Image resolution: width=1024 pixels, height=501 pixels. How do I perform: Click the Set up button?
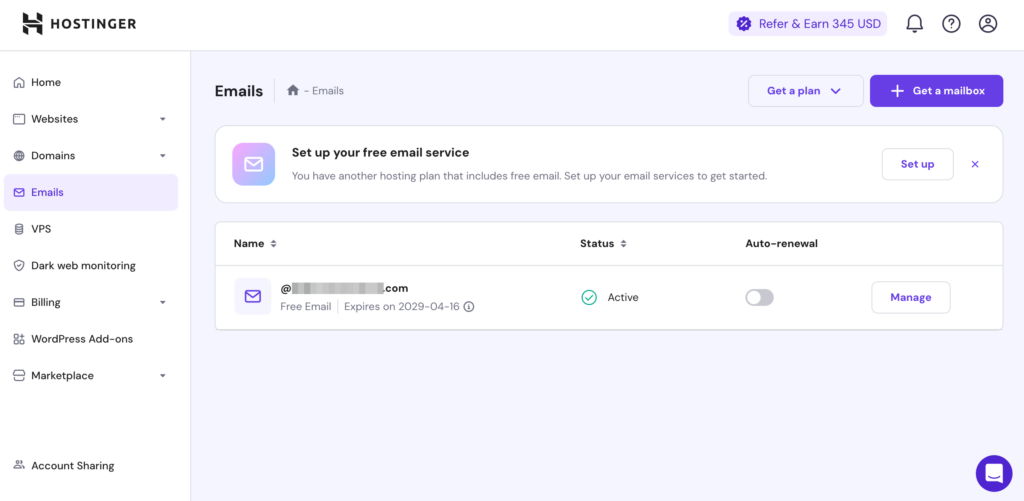point(917,164)
